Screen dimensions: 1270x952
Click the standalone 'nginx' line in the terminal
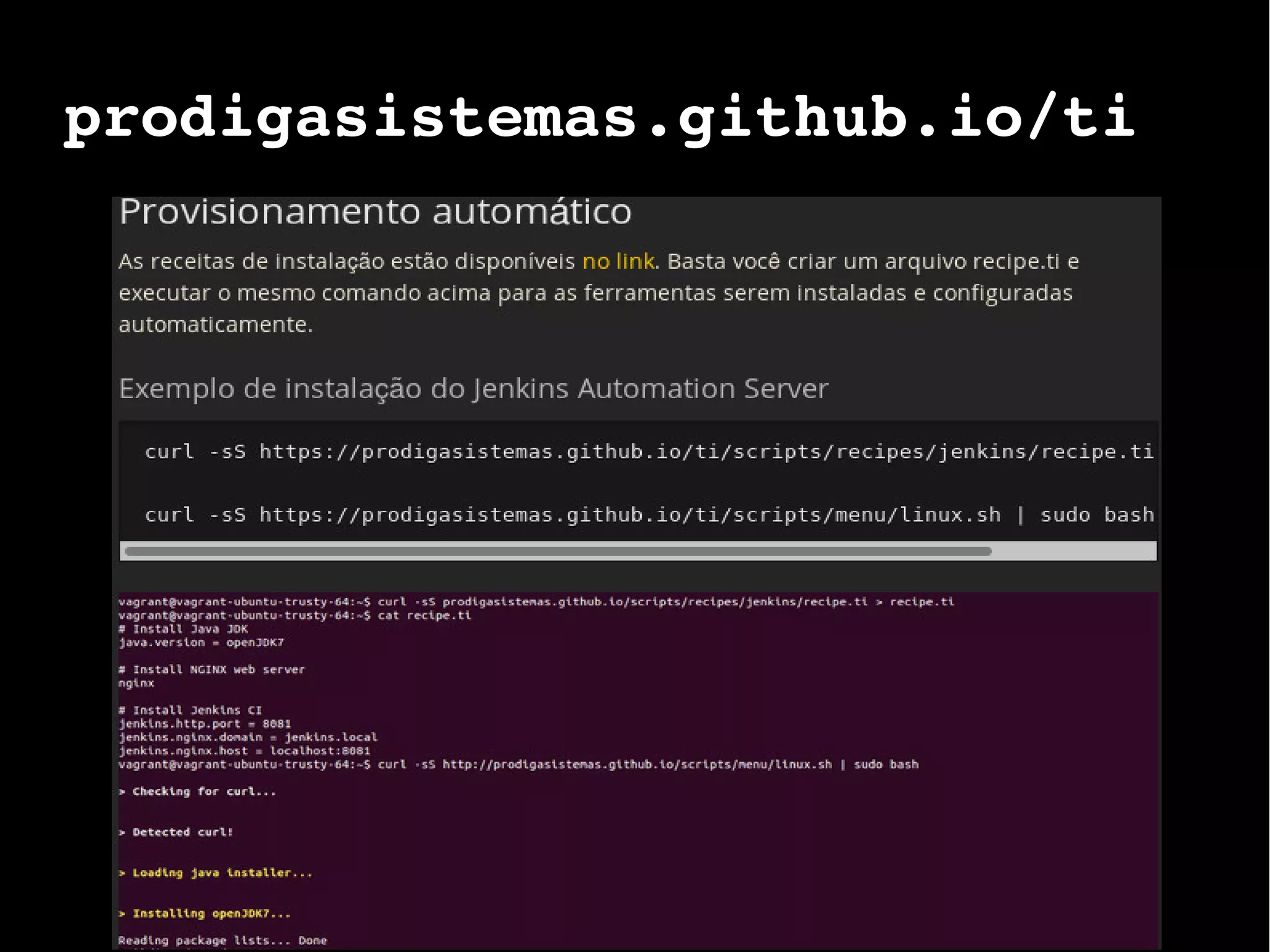136,683
